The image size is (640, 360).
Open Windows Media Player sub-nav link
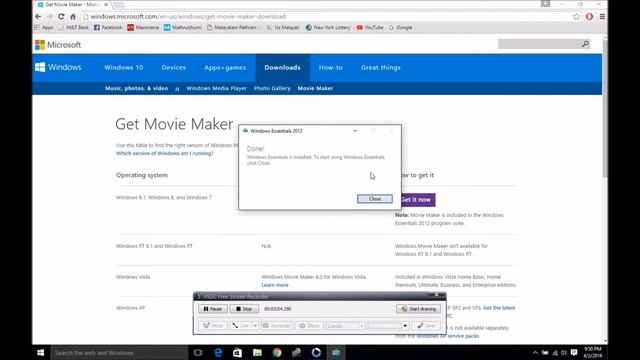click(x=216, y=88)
